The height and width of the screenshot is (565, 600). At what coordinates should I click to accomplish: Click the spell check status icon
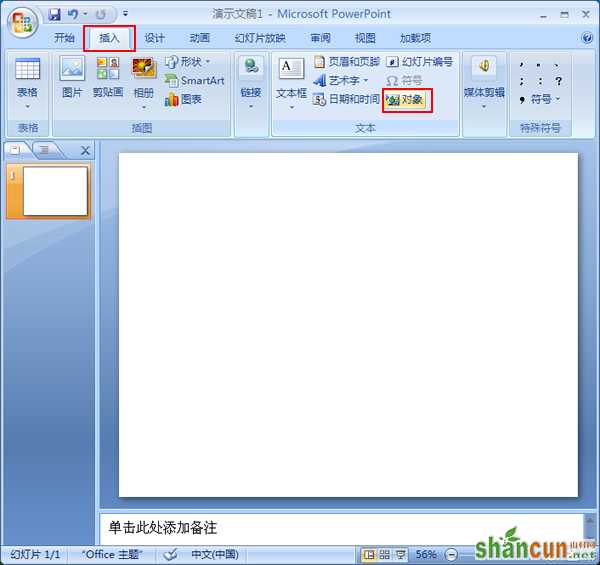(171, 554)
